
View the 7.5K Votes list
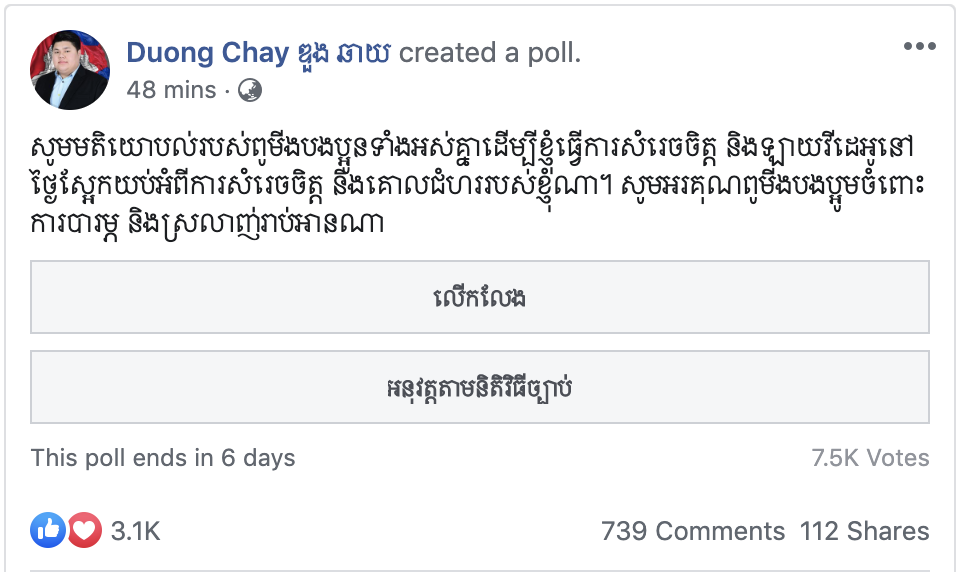[x=870, y=458]
